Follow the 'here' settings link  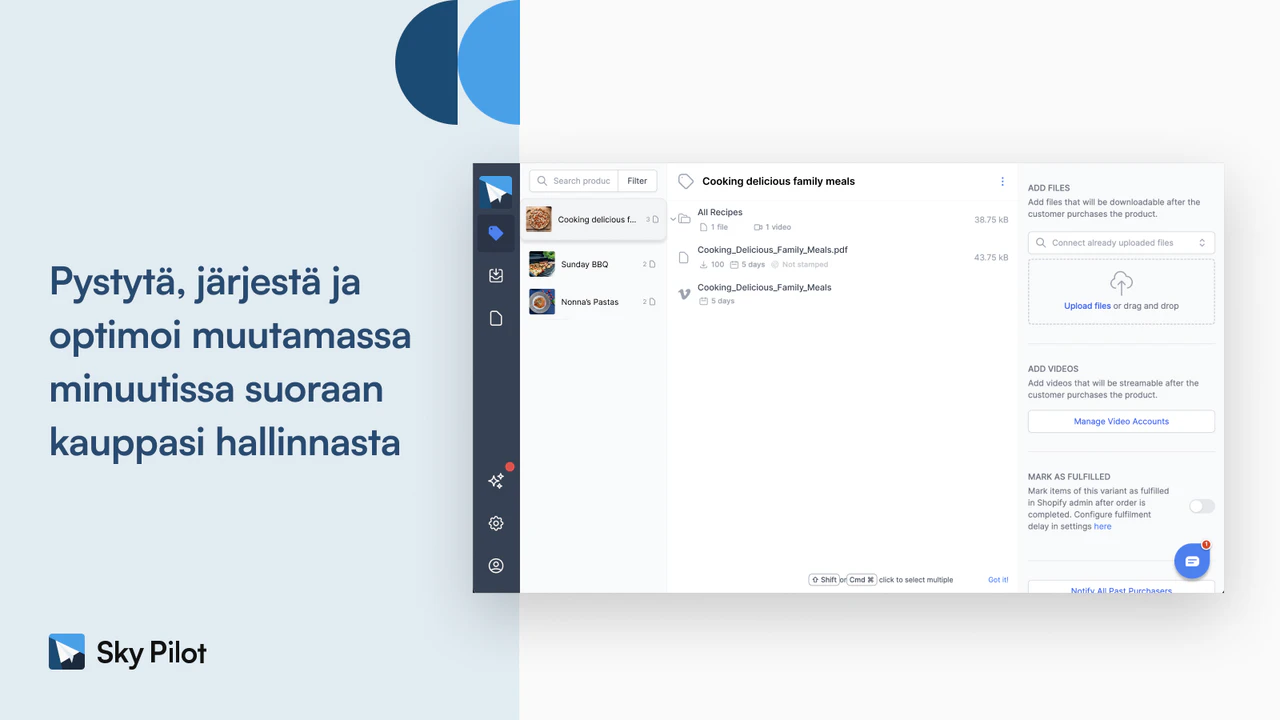(1102, 526)
